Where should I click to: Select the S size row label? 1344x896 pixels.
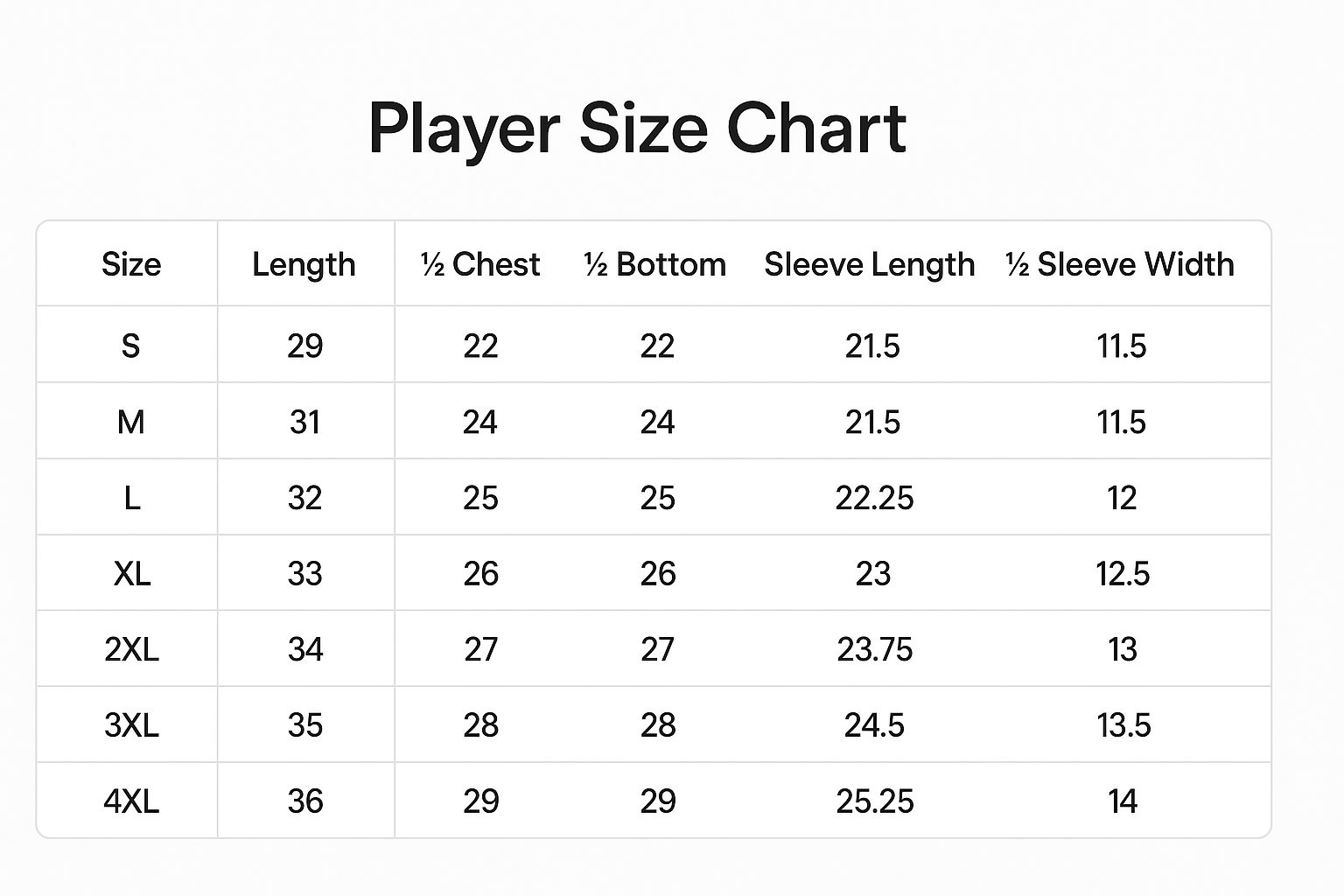coord(130,346)
